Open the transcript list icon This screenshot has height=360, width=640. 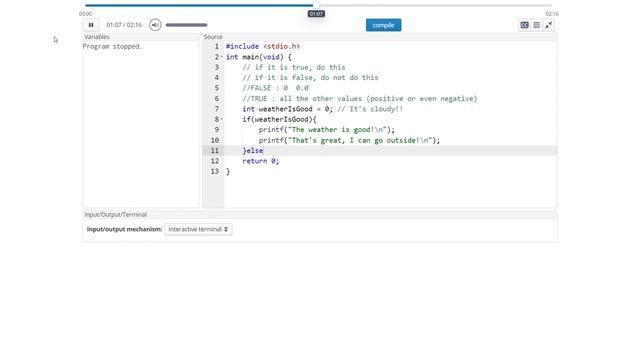pyautogui.click(x=537, y=25)
